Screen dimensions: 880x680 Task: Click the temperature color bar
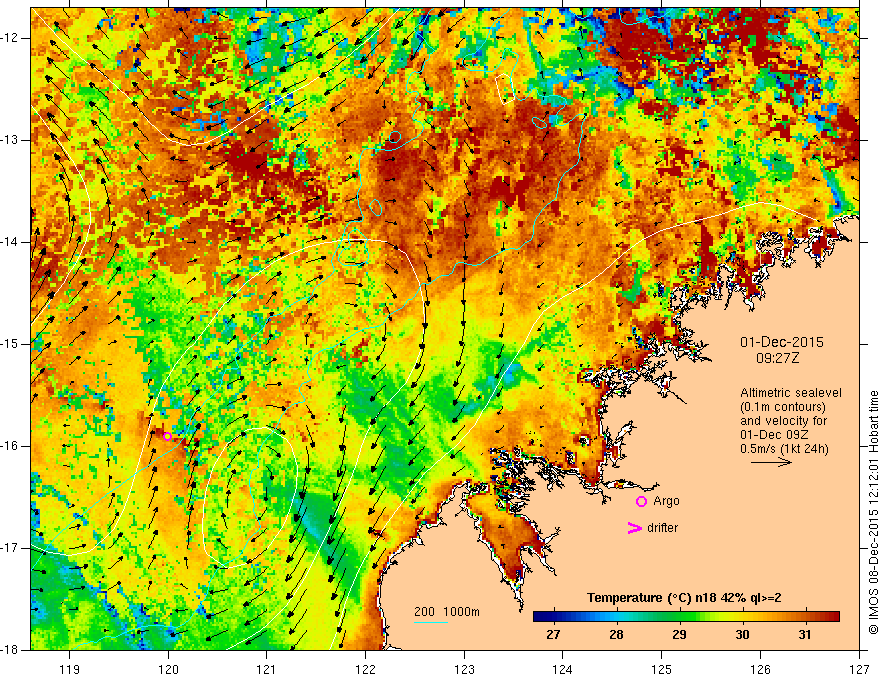point(686,617)
